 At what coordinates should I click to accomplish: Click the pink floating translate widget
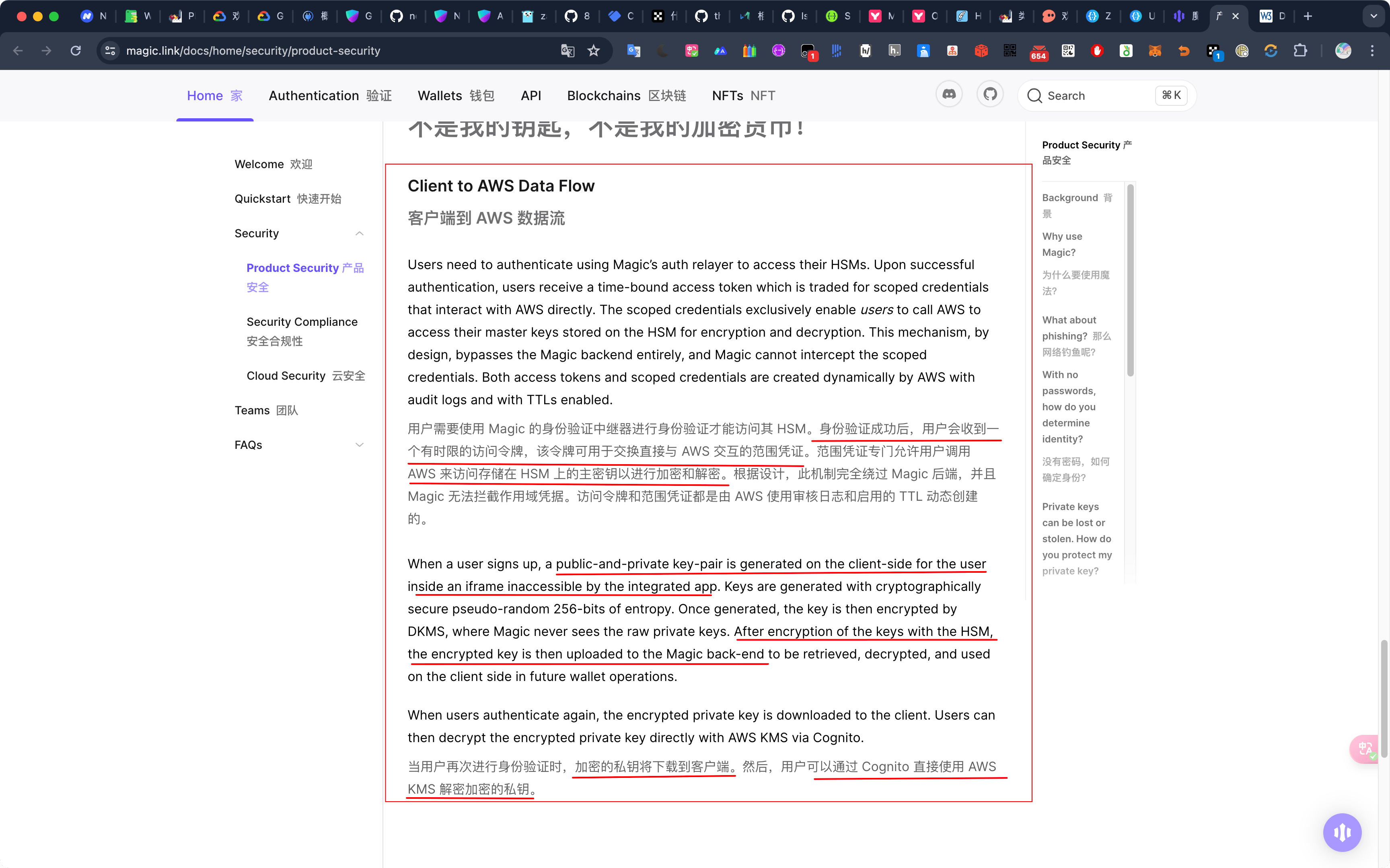tap(1365, 749)
